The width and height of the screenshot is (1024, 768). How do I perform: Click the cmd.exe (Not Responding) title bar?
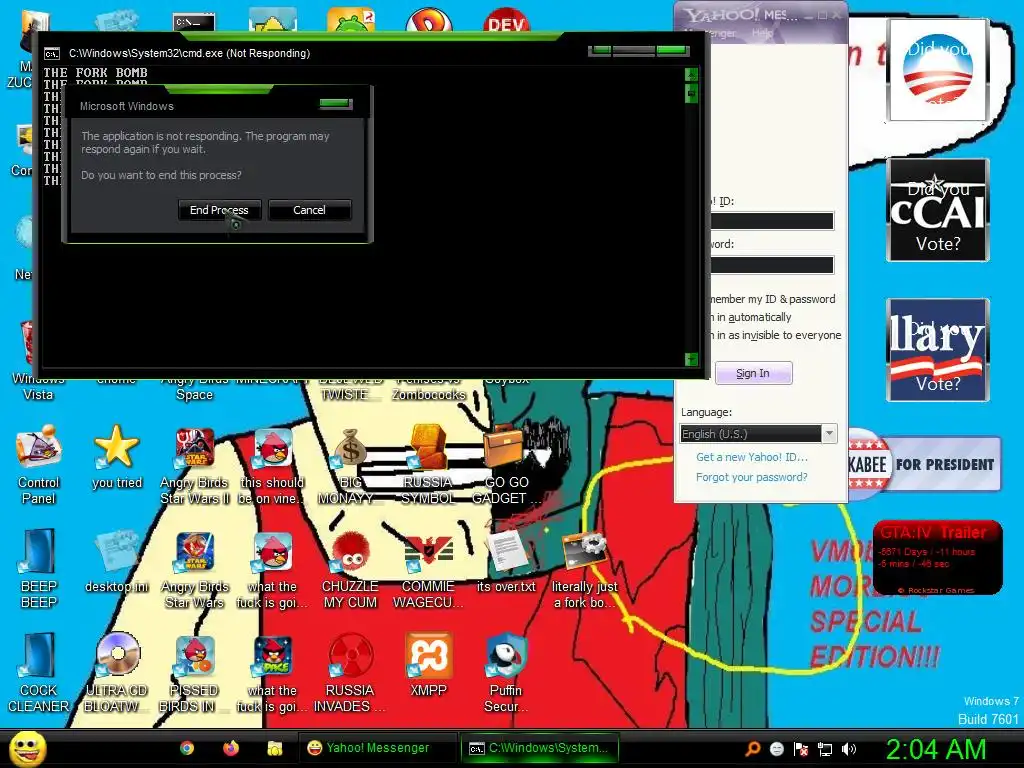pyautogui.click(x=313, y=53)
